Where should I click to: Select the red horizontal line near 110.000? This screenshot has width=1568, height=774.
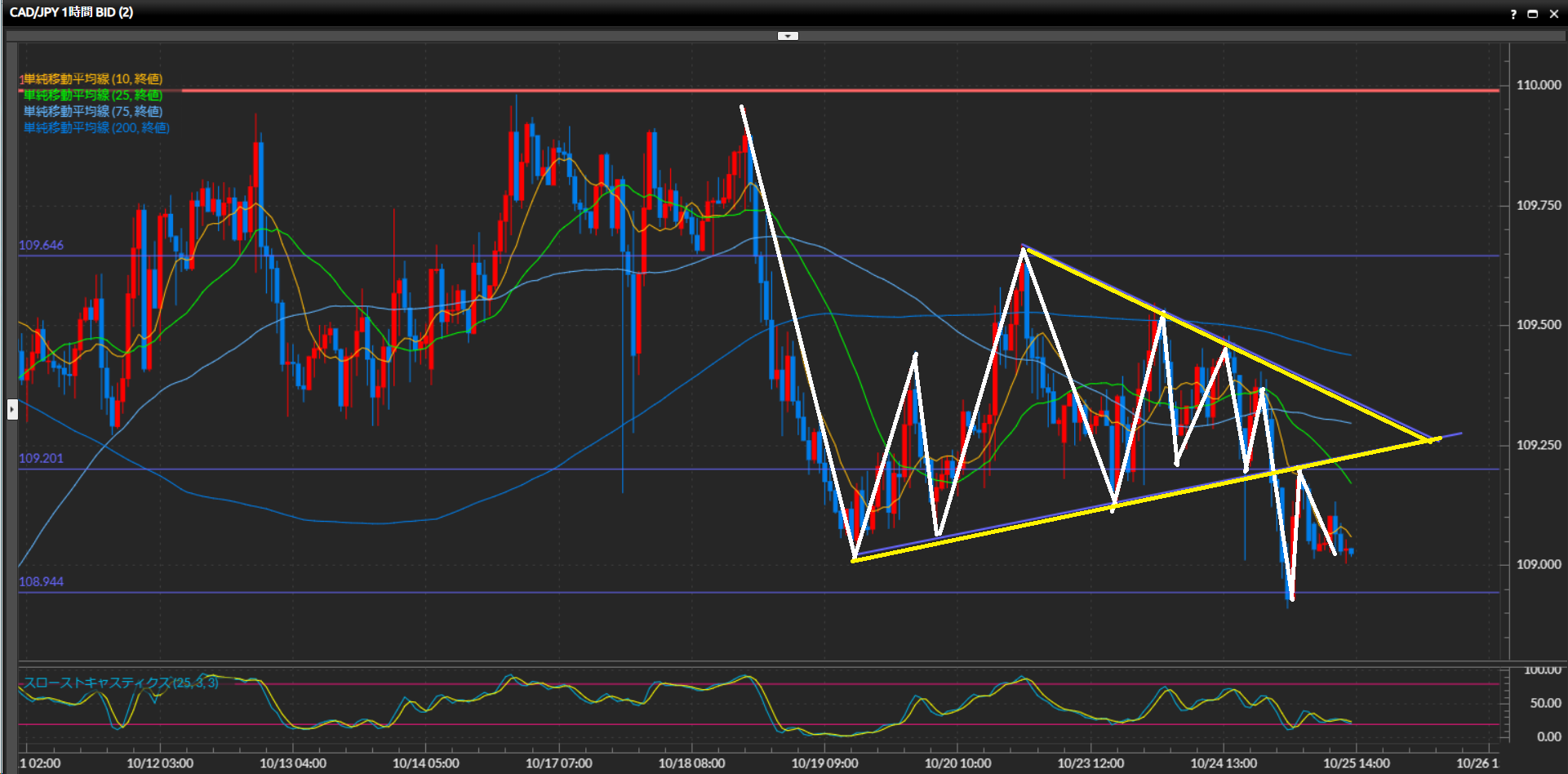[x=816, y=91]
